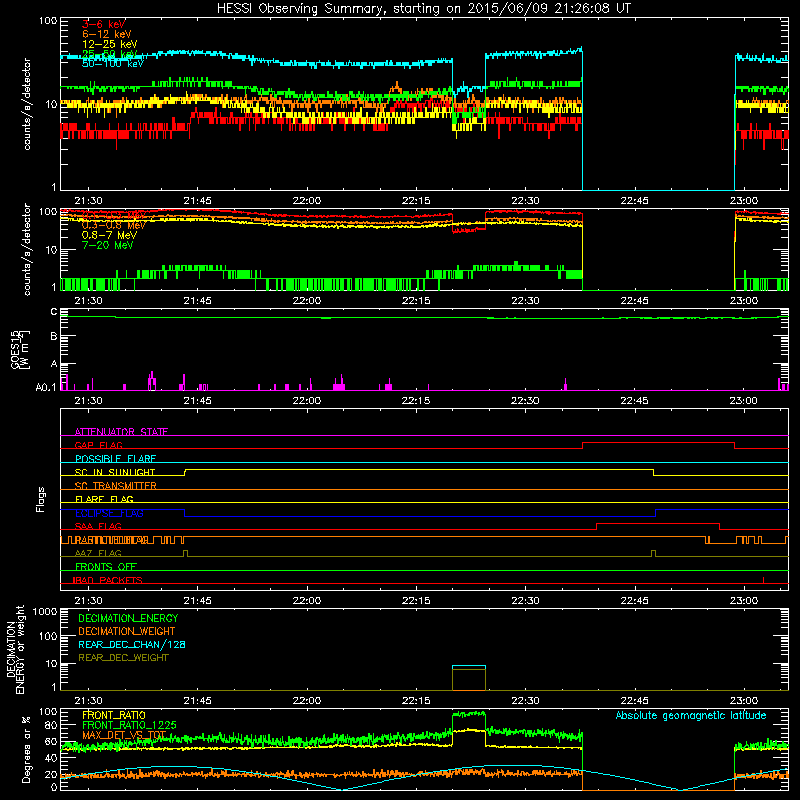Click the FLARE_FLAG label

[x=104, y=499]
